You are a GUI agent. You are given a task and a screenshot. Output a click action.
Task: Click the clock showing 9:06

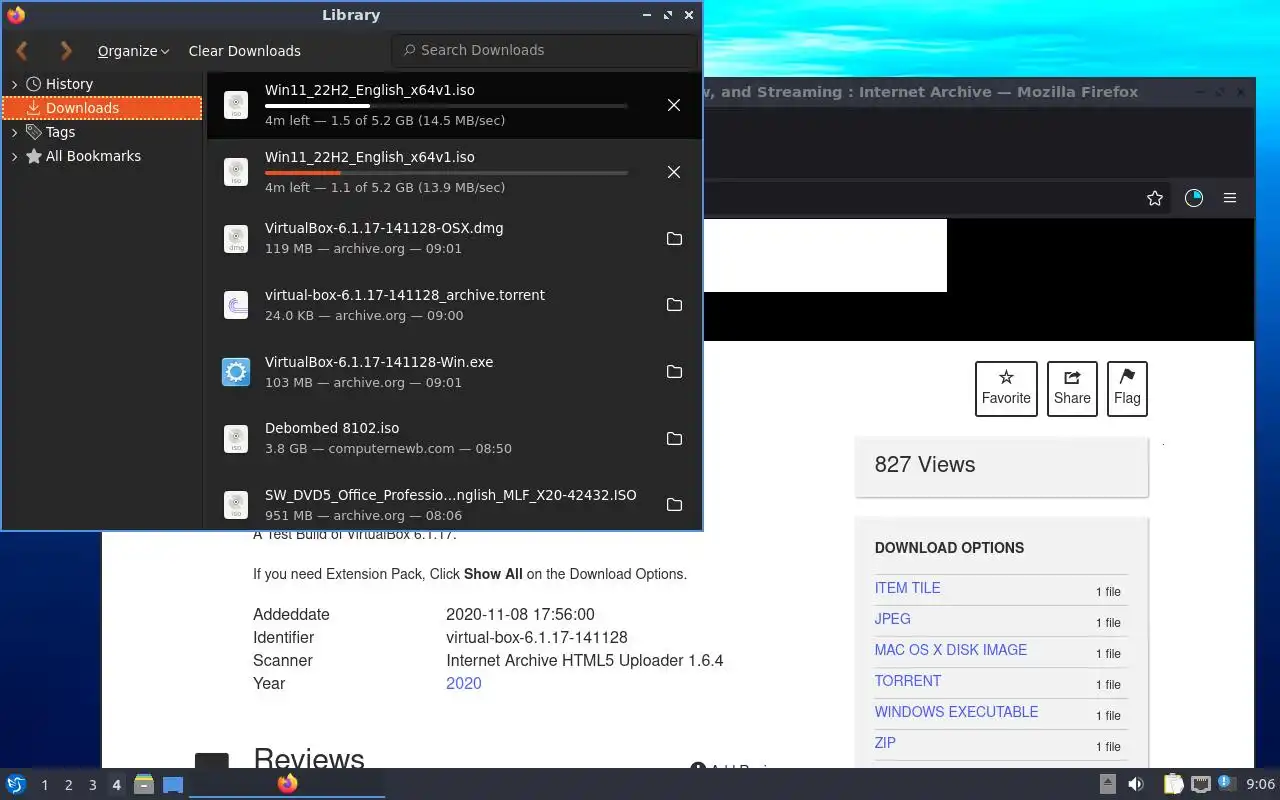(1261, 784)
